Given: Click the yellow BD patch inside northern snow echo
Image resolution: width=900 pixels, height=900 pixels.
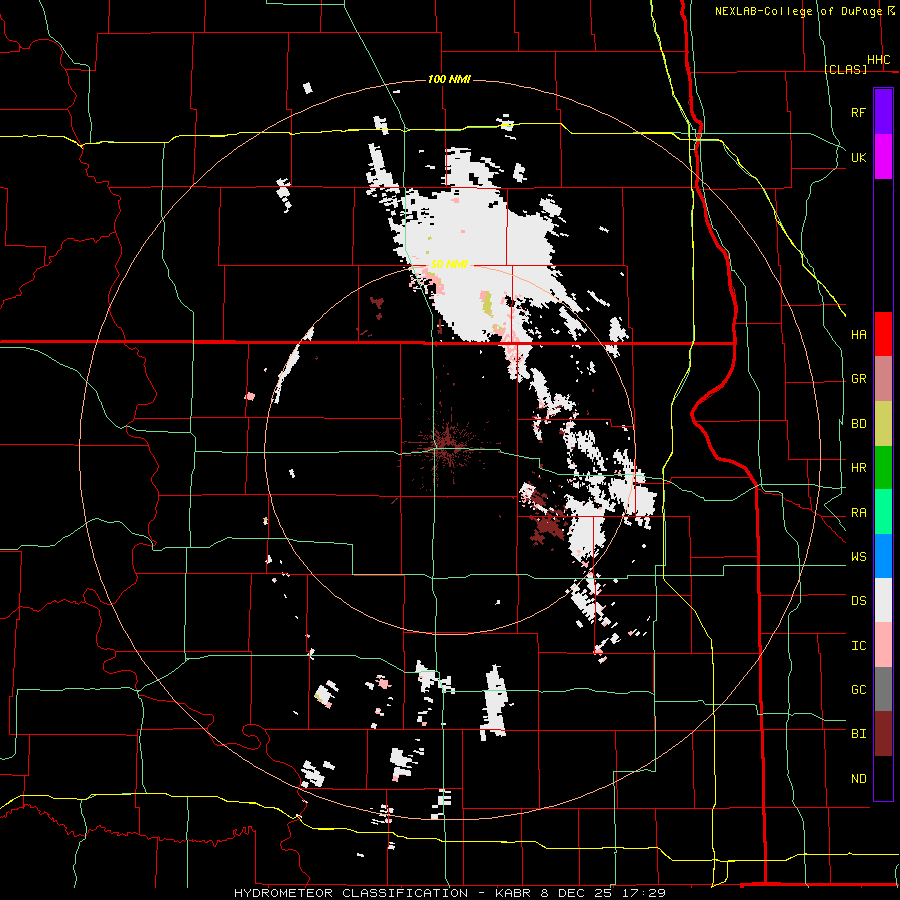Looking at the screenshot, I should pos(487,304).
